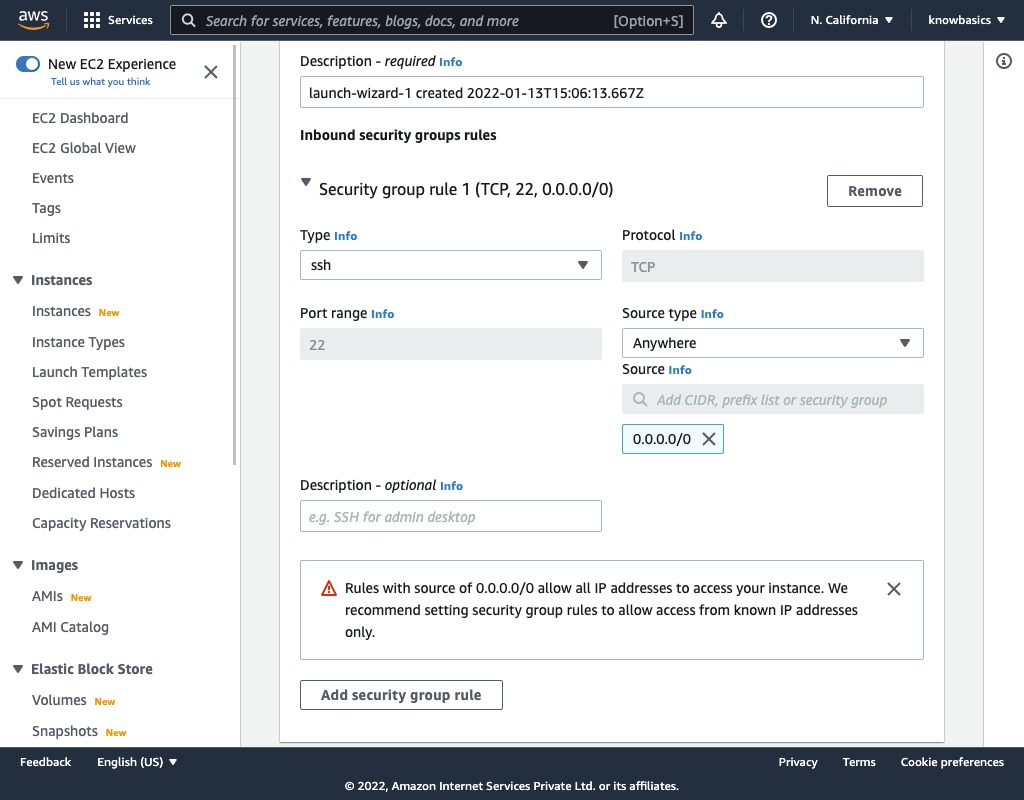Open the info panel icon at right edge
Screen dimensions: 1024x800
tap(1004, 61)
